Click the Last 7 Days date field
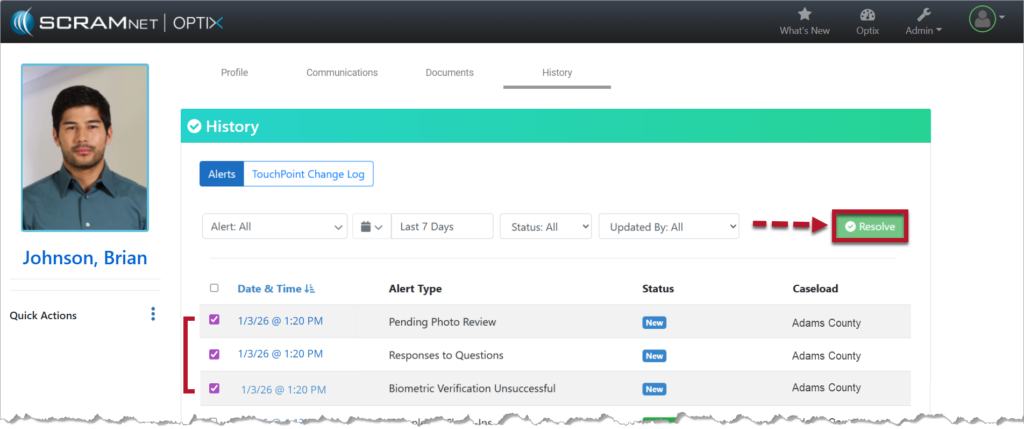 point(442,227)
